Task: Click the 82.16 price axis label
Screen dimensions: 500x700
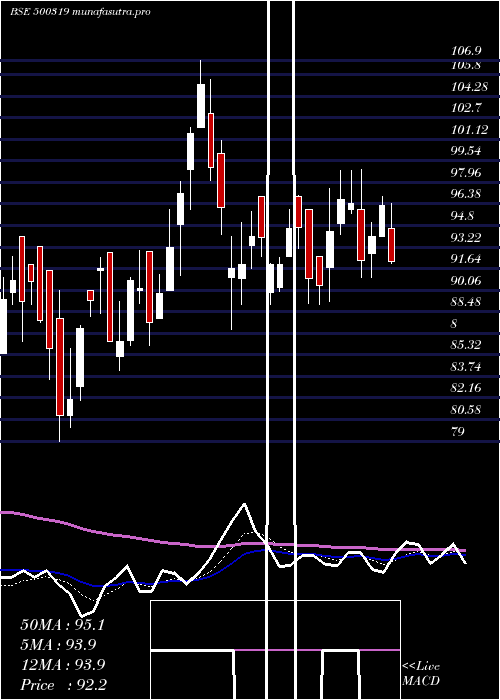Action: (x=466, y=388)
